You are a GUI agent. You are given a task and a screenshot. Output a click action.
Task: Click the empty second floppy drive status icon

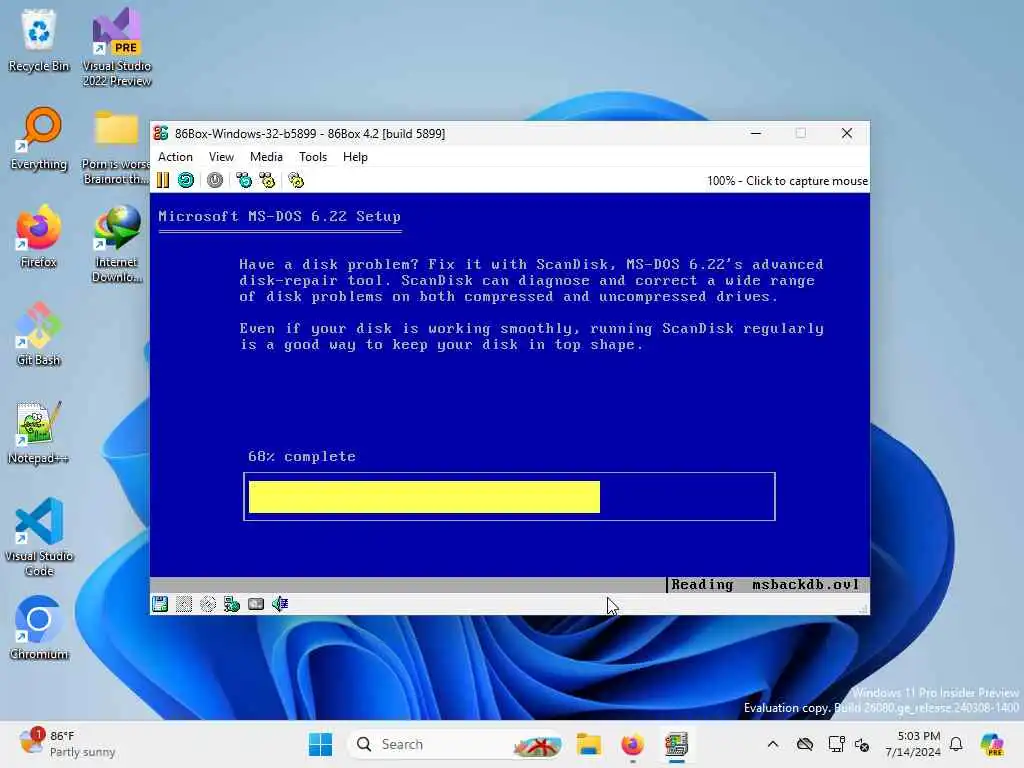[x=184, y=604]
